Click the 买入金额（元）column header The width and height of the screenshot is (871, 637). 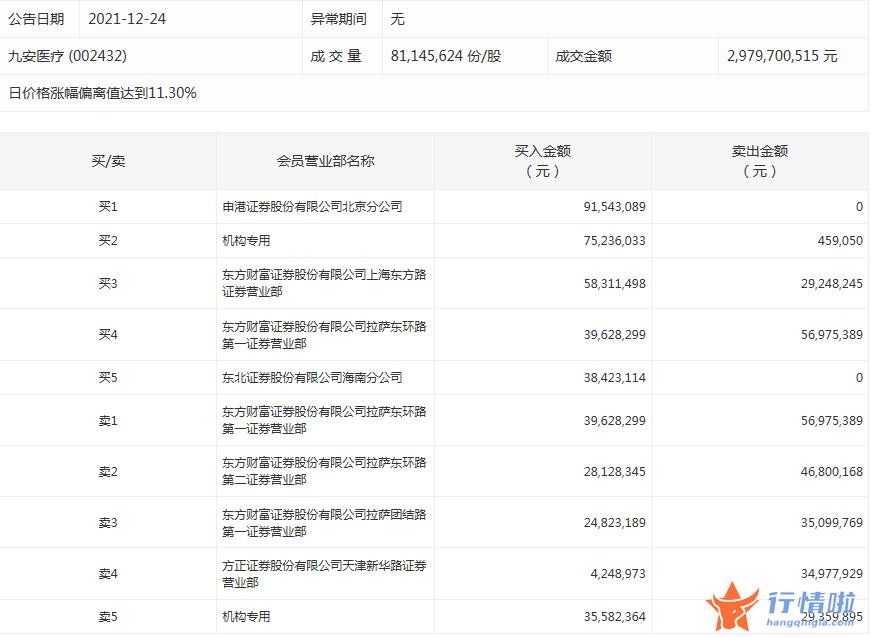pos(543,161)
